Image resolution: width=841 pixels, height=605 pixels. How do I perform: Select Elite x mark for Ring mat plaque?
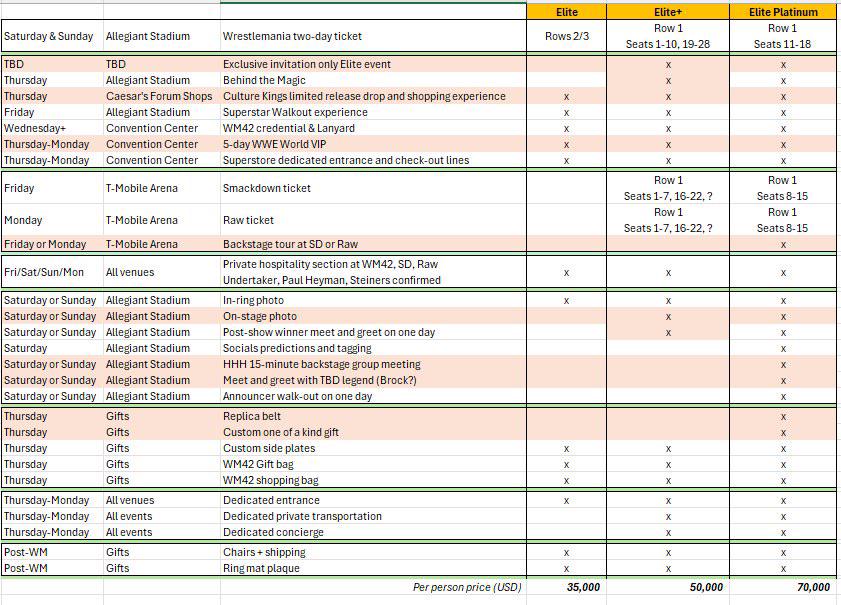(x=566, y=569)
